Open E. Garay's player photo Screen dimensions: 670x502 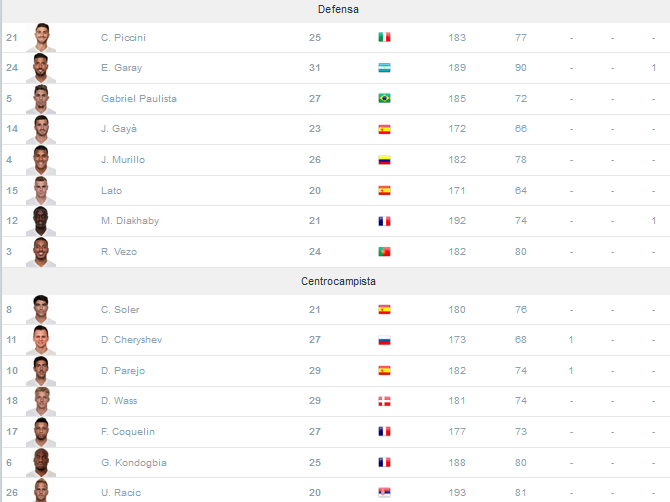[x=41, y=68]
